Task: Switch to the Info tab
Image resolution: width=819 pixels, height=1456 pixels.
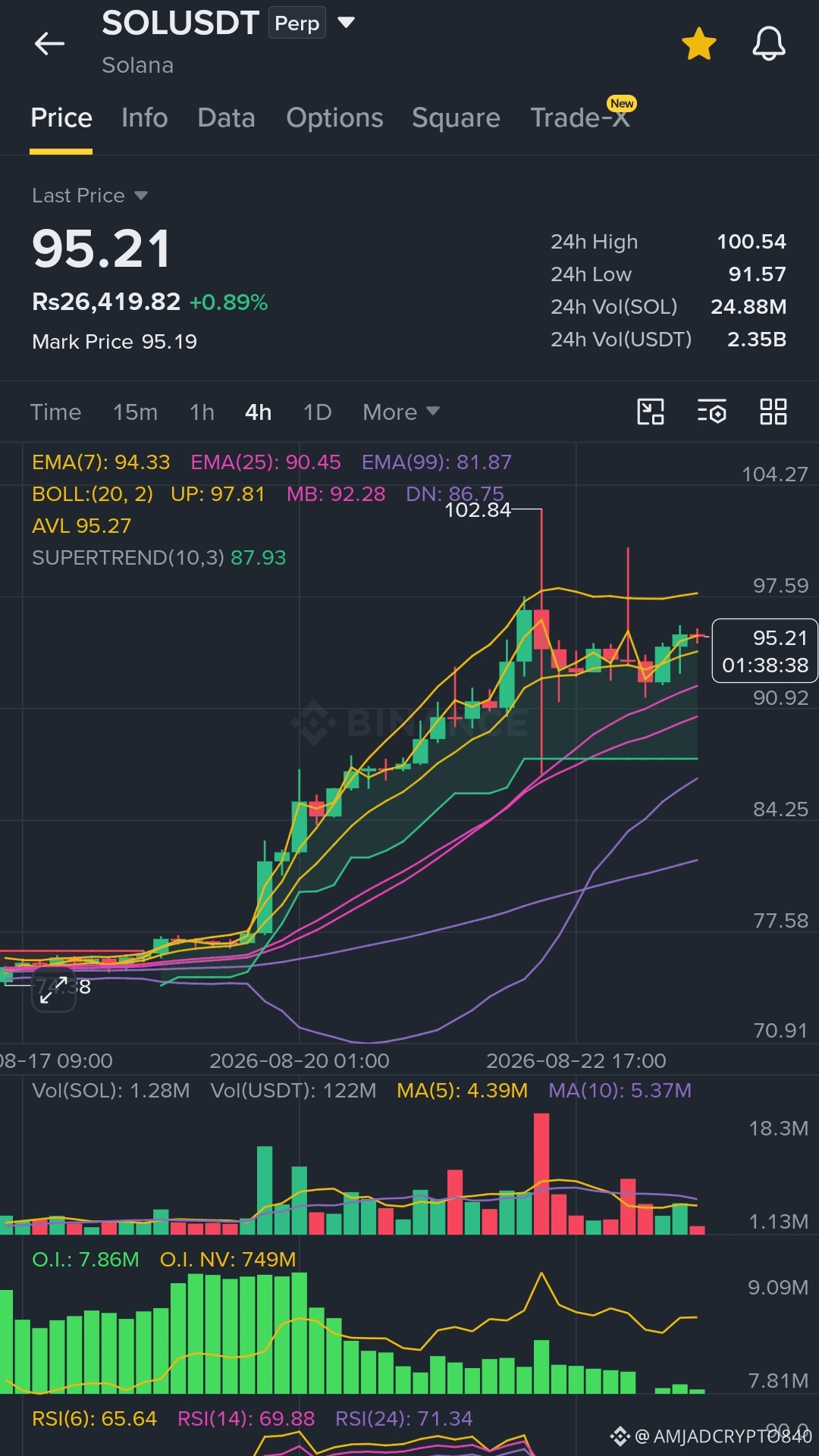Action: point(145,118)
